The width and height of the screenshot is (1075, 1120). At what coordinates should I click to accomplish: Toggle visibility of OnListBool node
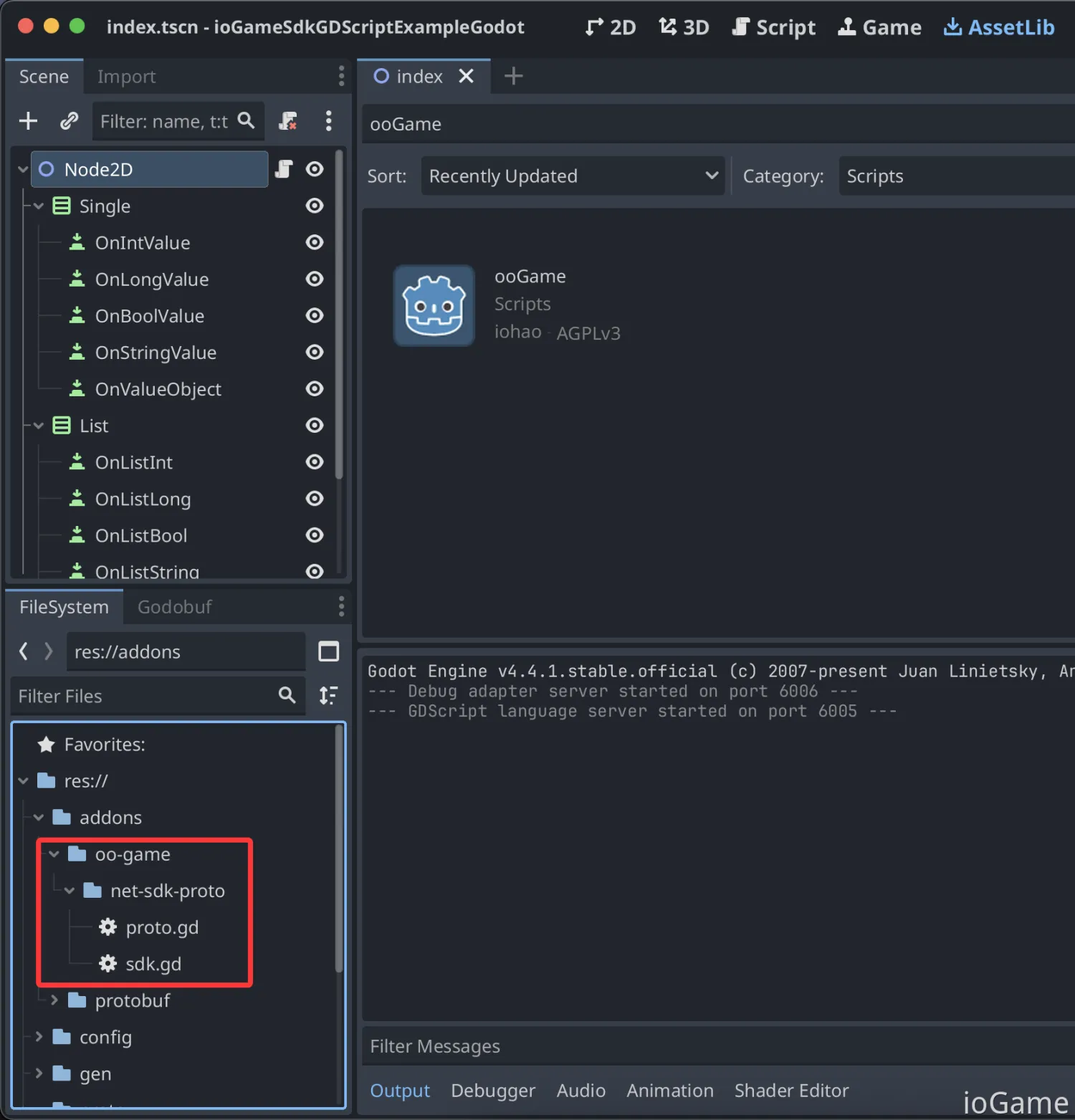(x=314, y=535)
